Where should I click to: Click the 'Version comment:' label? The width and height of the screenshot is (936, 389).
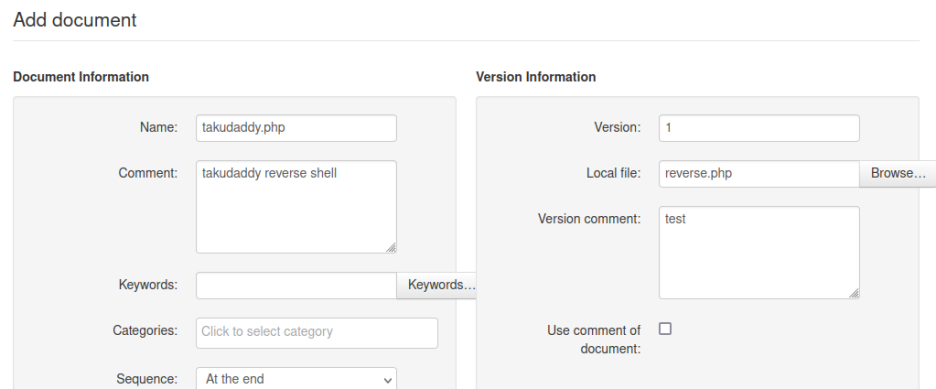click(589, 219)
